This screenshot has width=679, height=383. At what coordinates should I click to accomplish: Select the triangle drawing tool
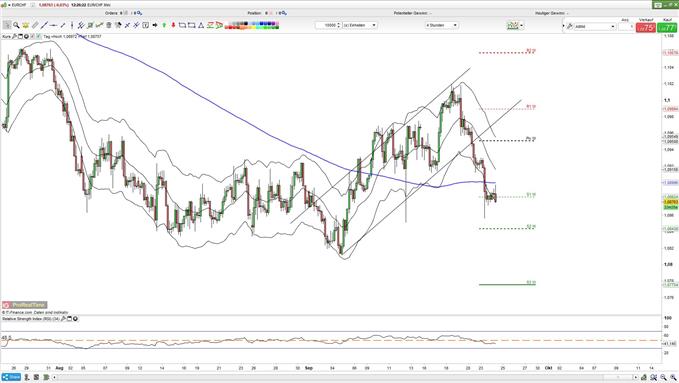(201, 25)
